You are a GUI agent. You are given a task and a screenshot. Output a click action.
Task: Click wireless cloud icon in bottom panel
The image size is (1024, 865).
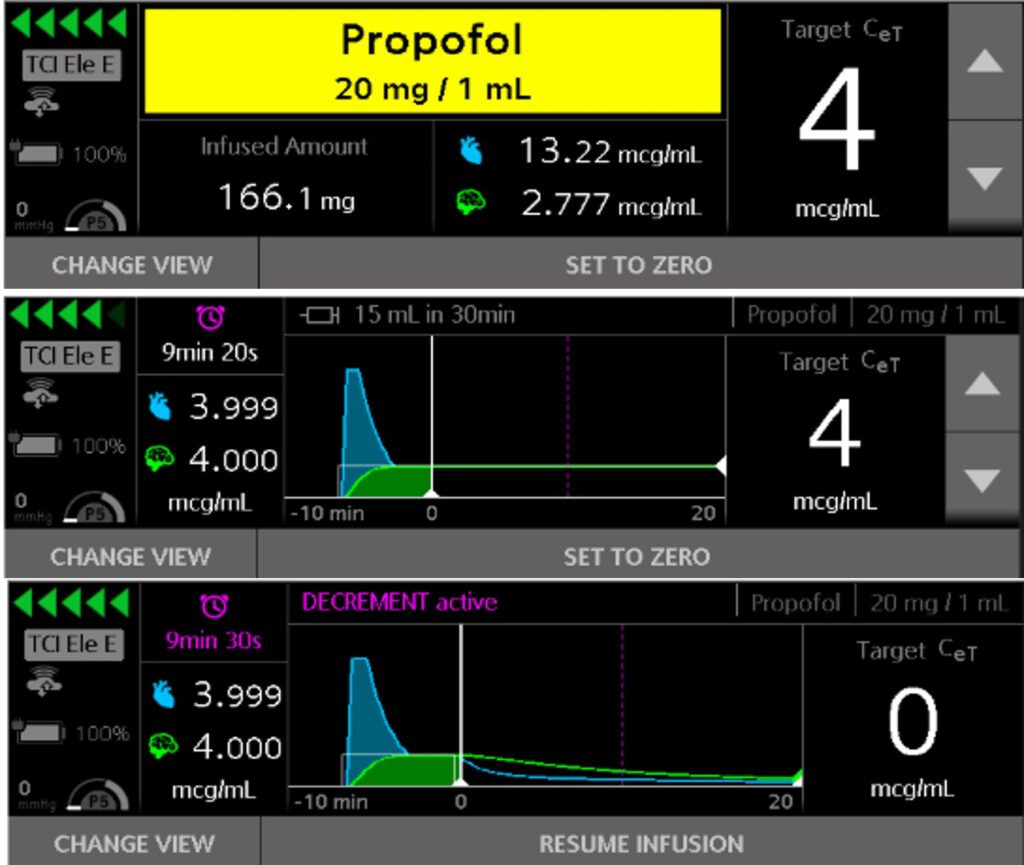click(x=43, y=681)
